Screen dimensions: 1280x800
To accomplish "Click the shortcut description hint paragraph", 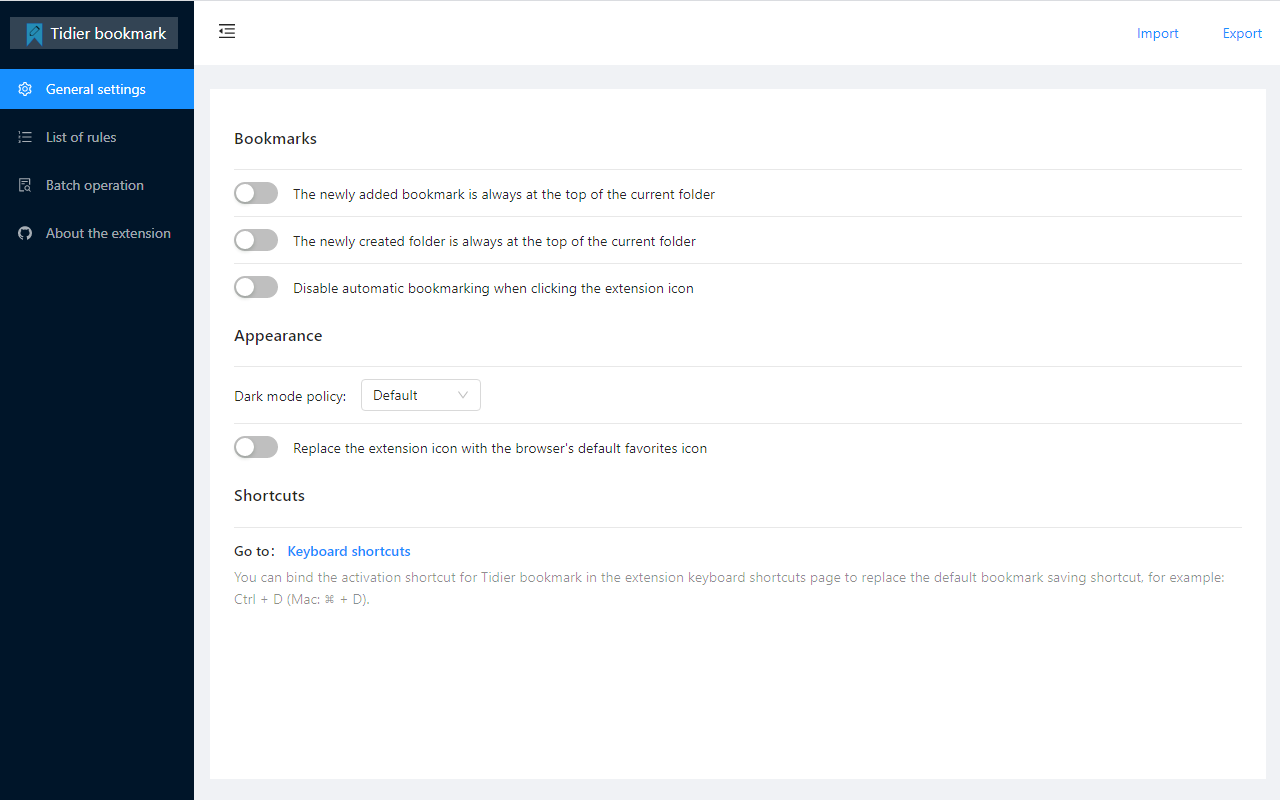I will pos(729,589).
